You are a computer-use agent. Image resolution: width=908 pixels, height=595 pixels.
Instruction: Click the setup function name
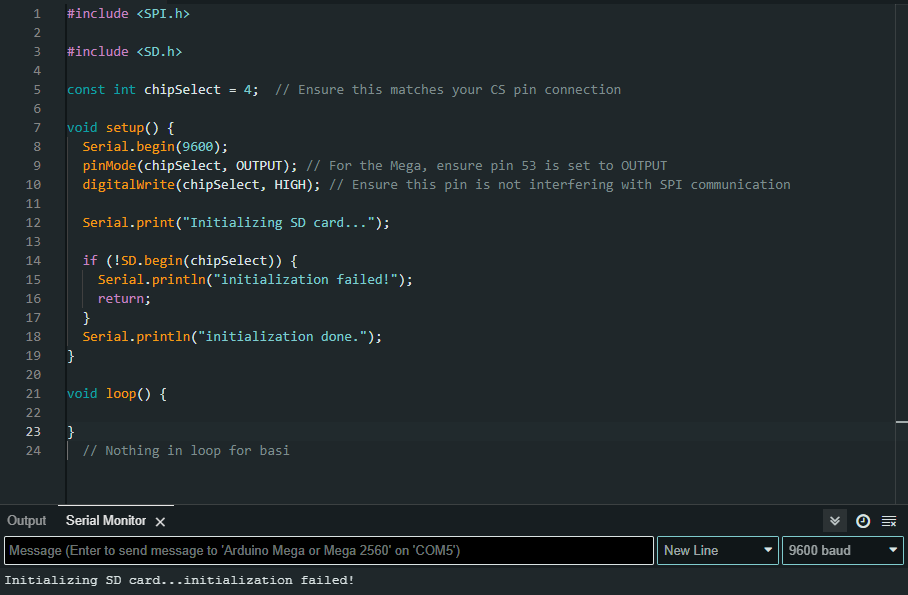(124, 128)
